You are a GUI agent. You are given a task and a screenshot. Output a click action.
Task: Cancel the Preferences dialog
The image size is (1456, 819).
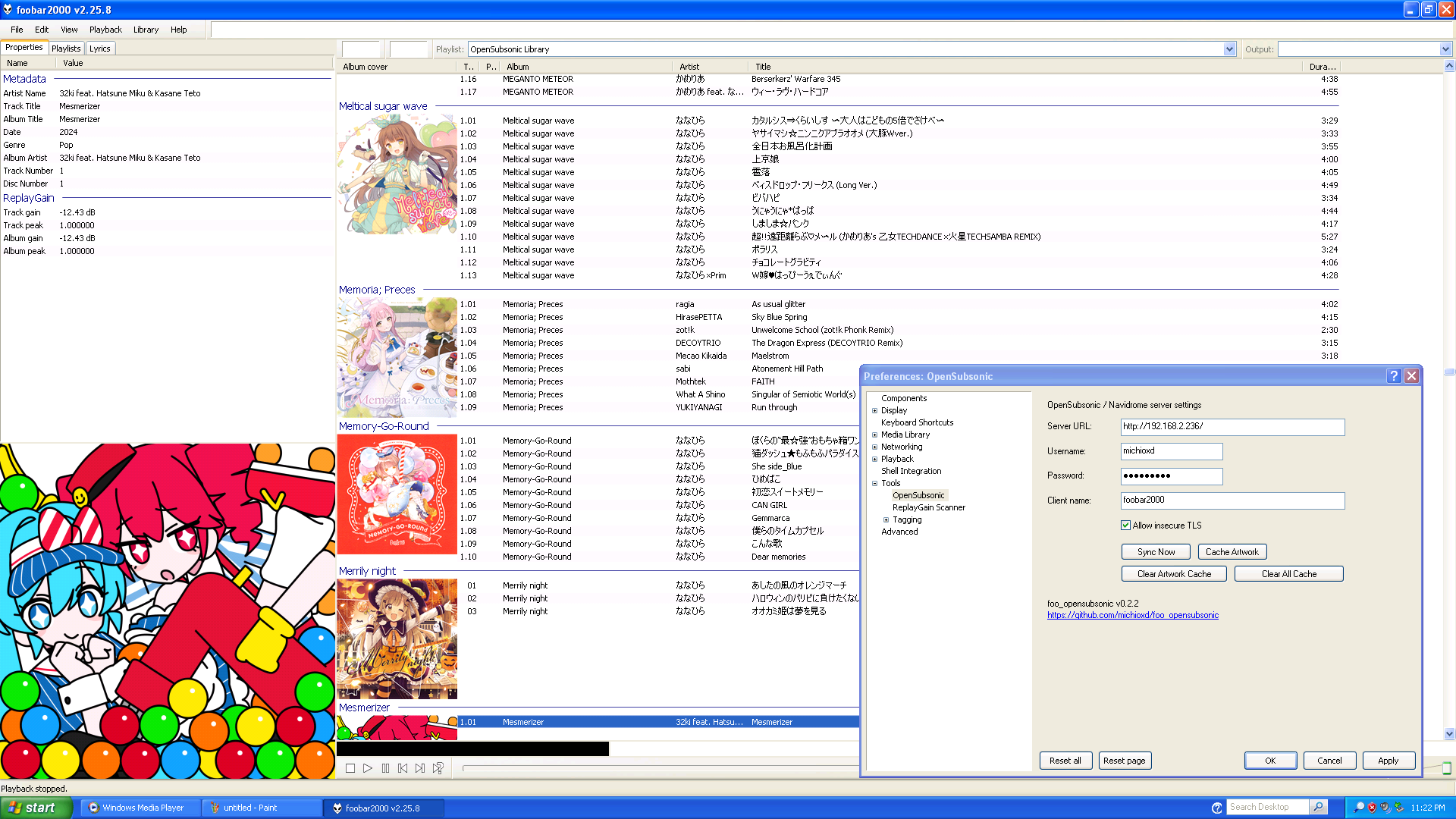tap(1329, 761)
